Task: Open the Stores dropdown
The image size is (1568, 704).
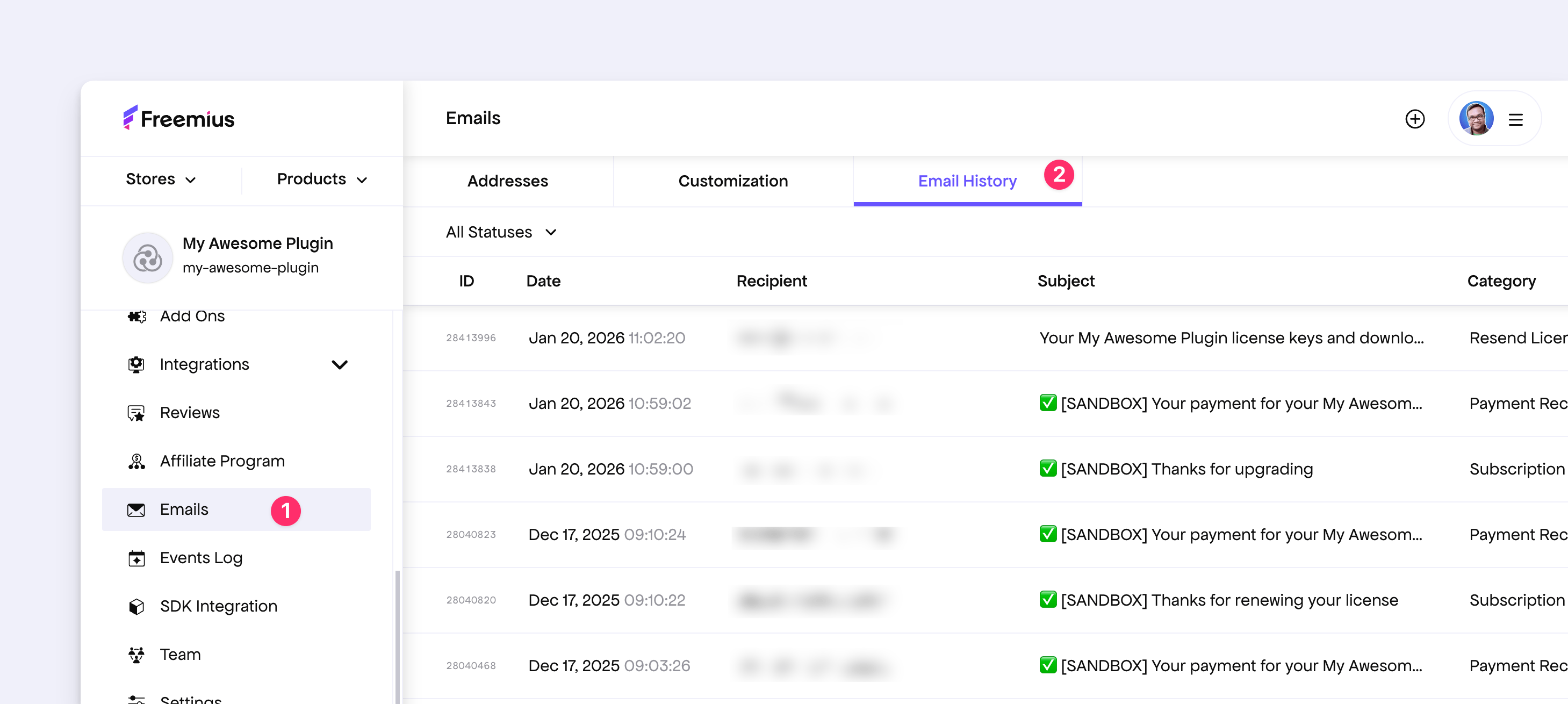Action: click(161, 179)
